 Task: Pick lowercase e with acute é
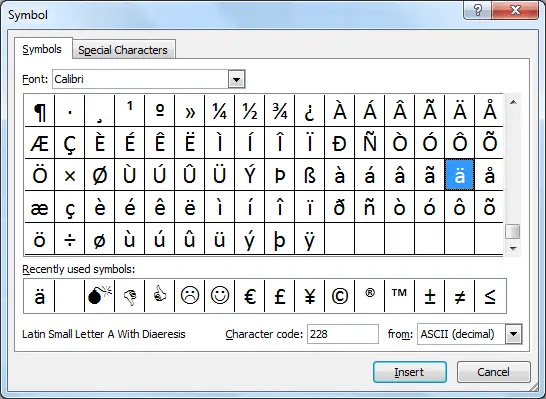[x=130, y=207]
